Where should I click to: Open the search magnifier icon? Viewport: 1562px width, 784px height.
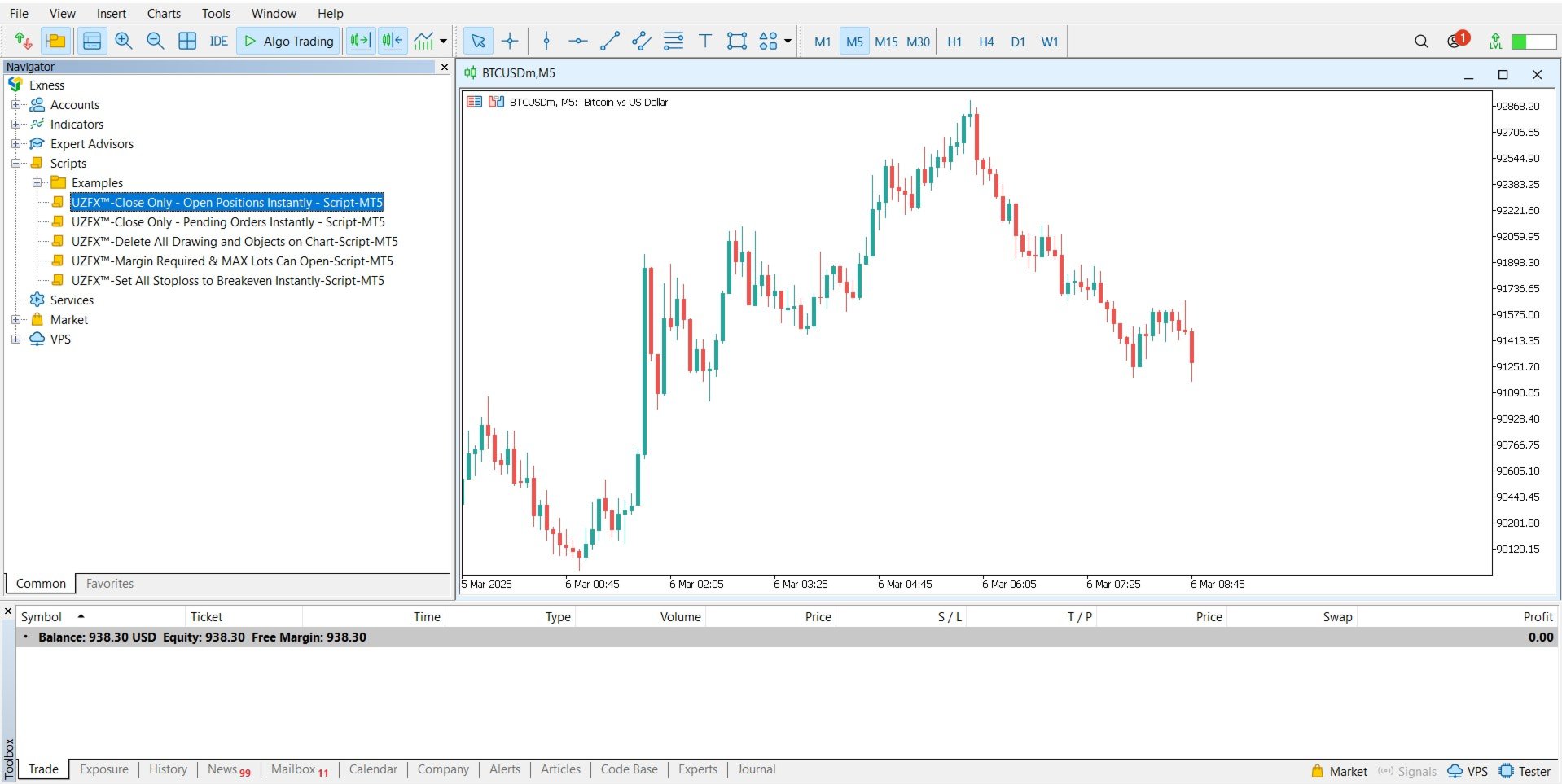point(1421,41)
